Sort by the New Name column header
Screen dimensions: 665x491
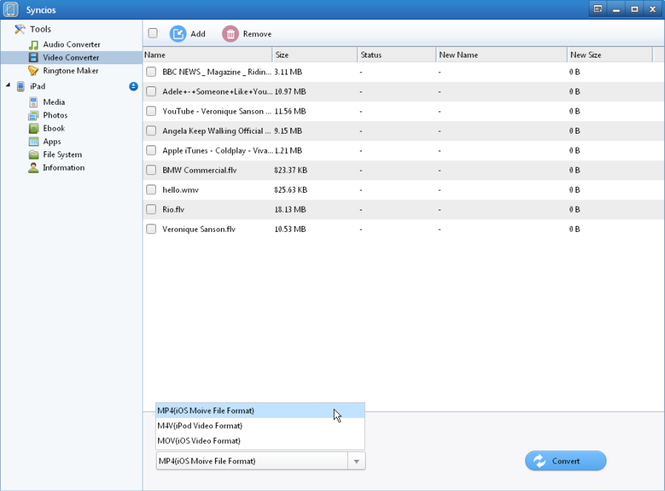coord(502,55)
